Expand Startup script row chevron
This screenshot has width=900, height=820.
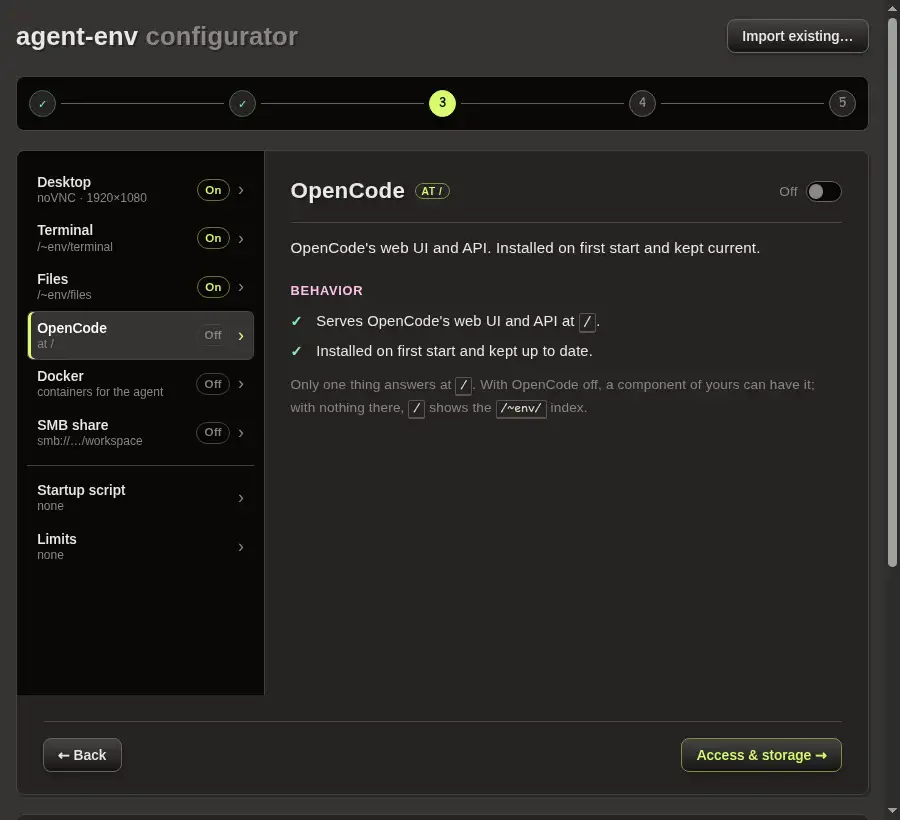pyautogui.click(x=241, y=498)
